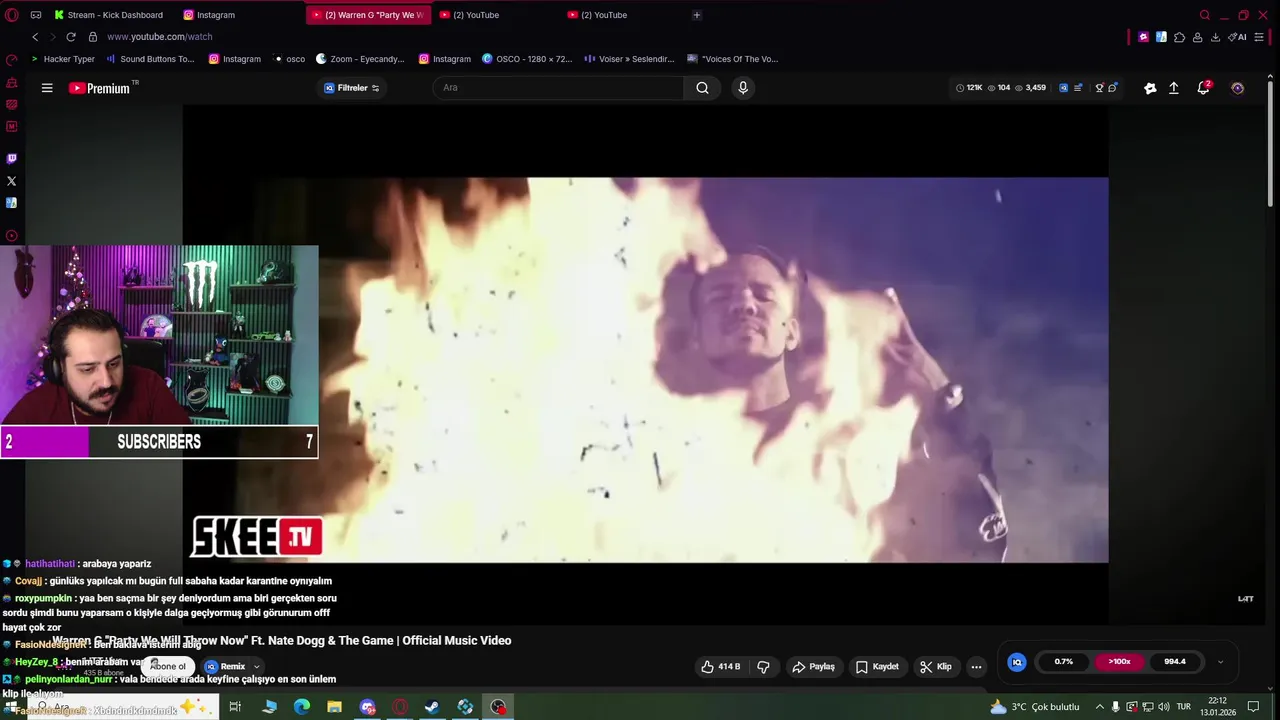The image size is (1280, 720).
Task: Switch to the first Instagram browser tab
Action: 209,15
